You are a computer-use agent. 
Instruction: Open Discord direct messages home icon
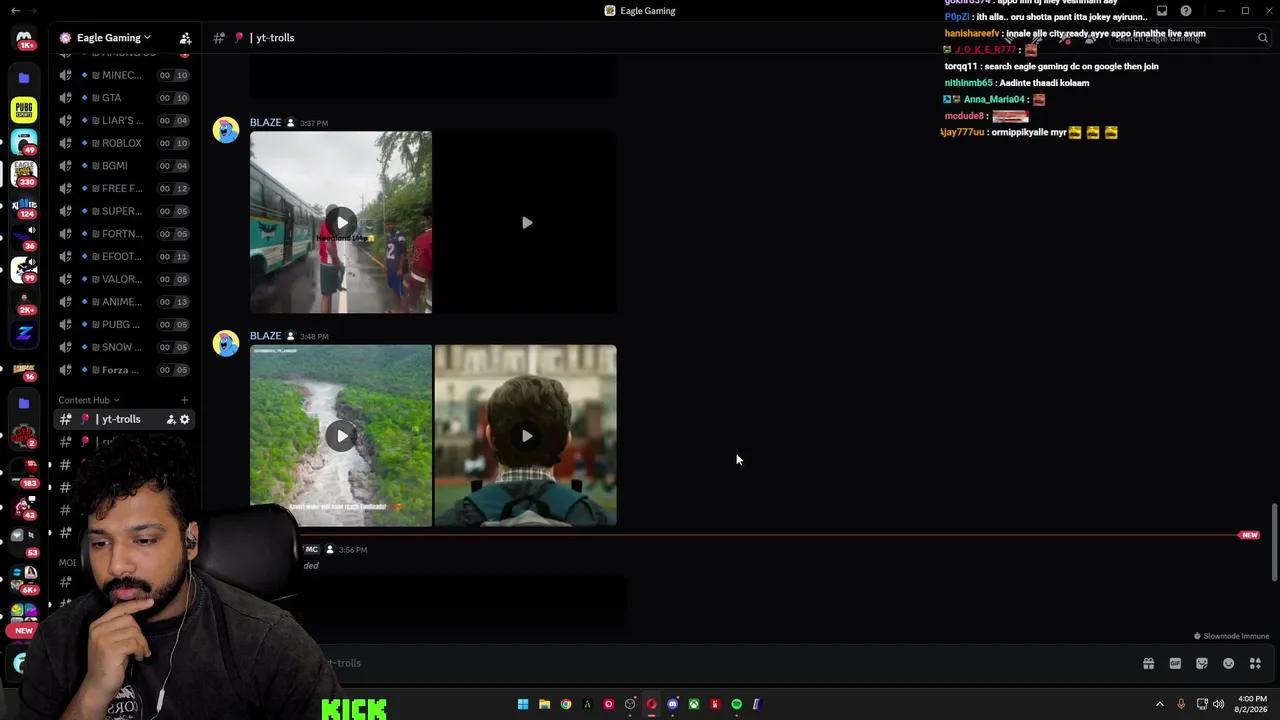click(x=24, y=38)
